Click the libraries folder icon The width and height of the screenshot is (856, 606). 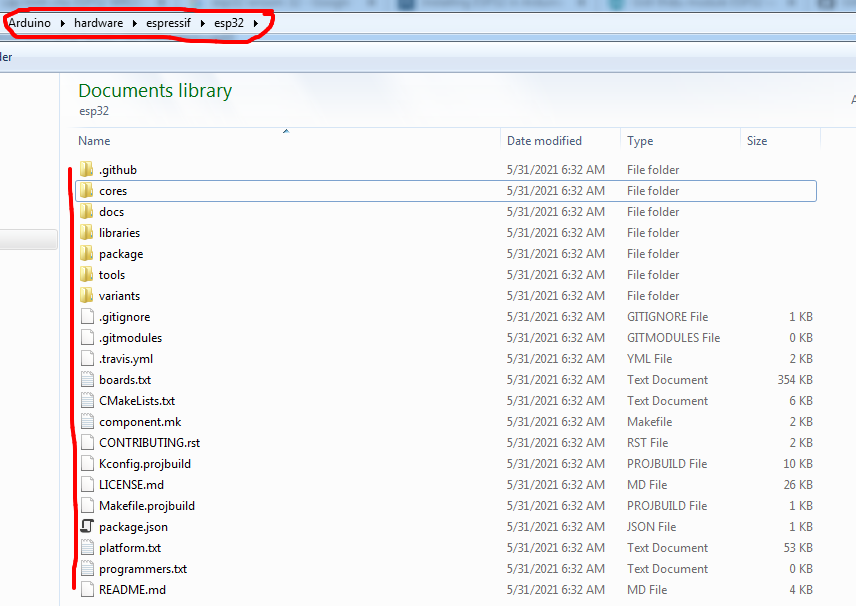click(87, 233)
